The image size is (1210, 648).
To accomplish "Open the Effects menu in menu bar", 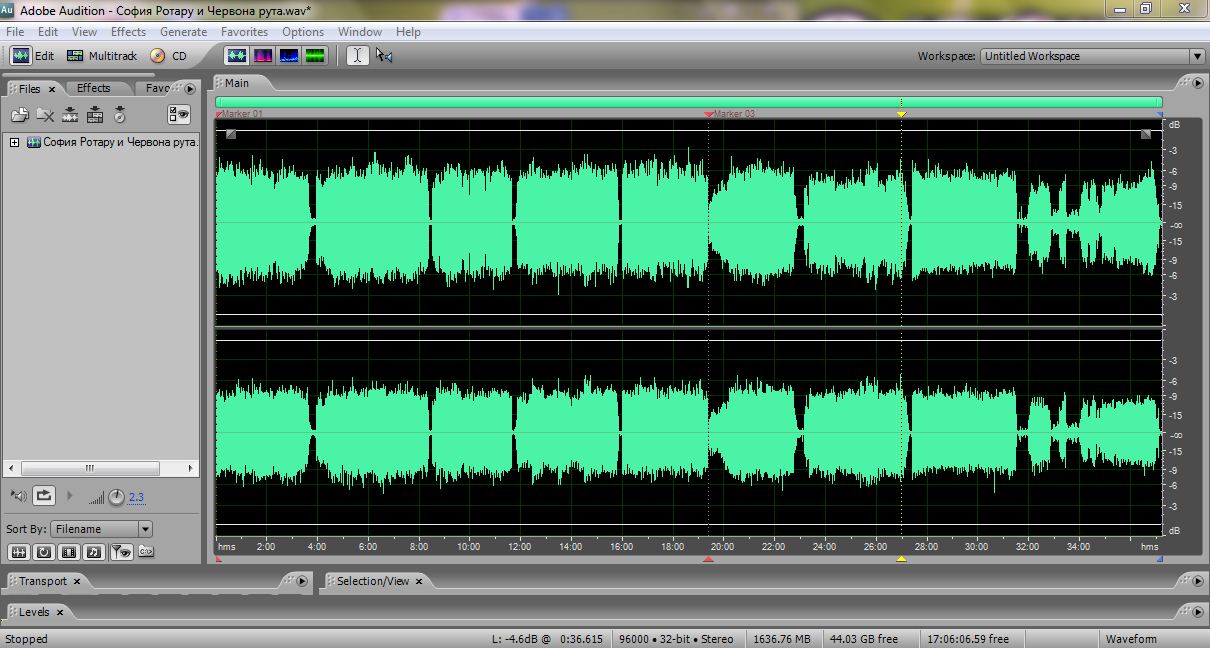I will pyautogui.click(x=128, y=32).
